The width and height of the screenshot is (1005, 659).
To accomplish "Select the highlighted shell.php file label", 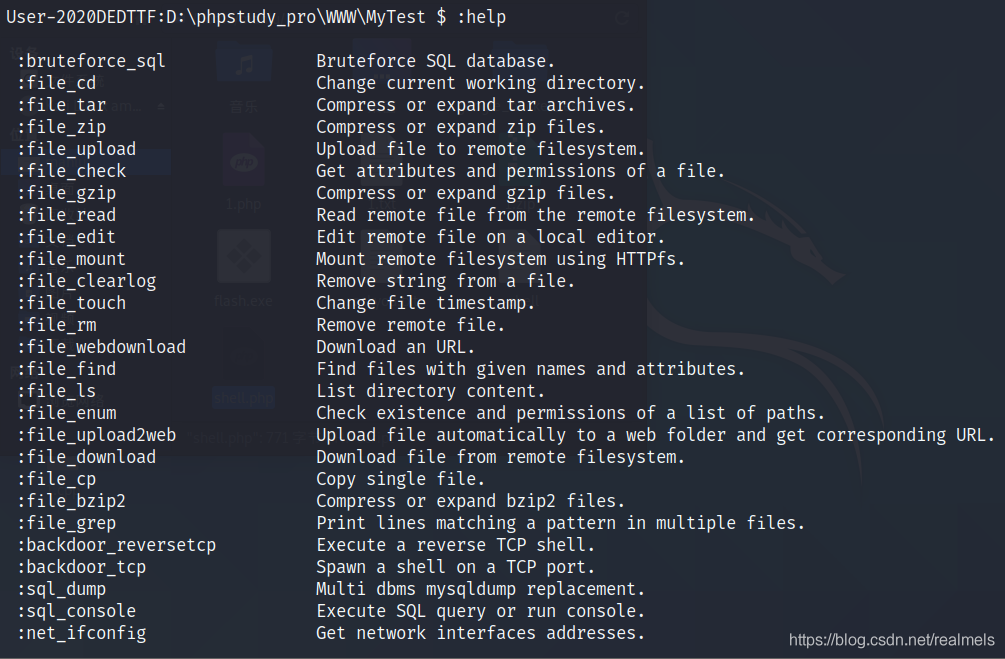I will (x=244, y=398).
